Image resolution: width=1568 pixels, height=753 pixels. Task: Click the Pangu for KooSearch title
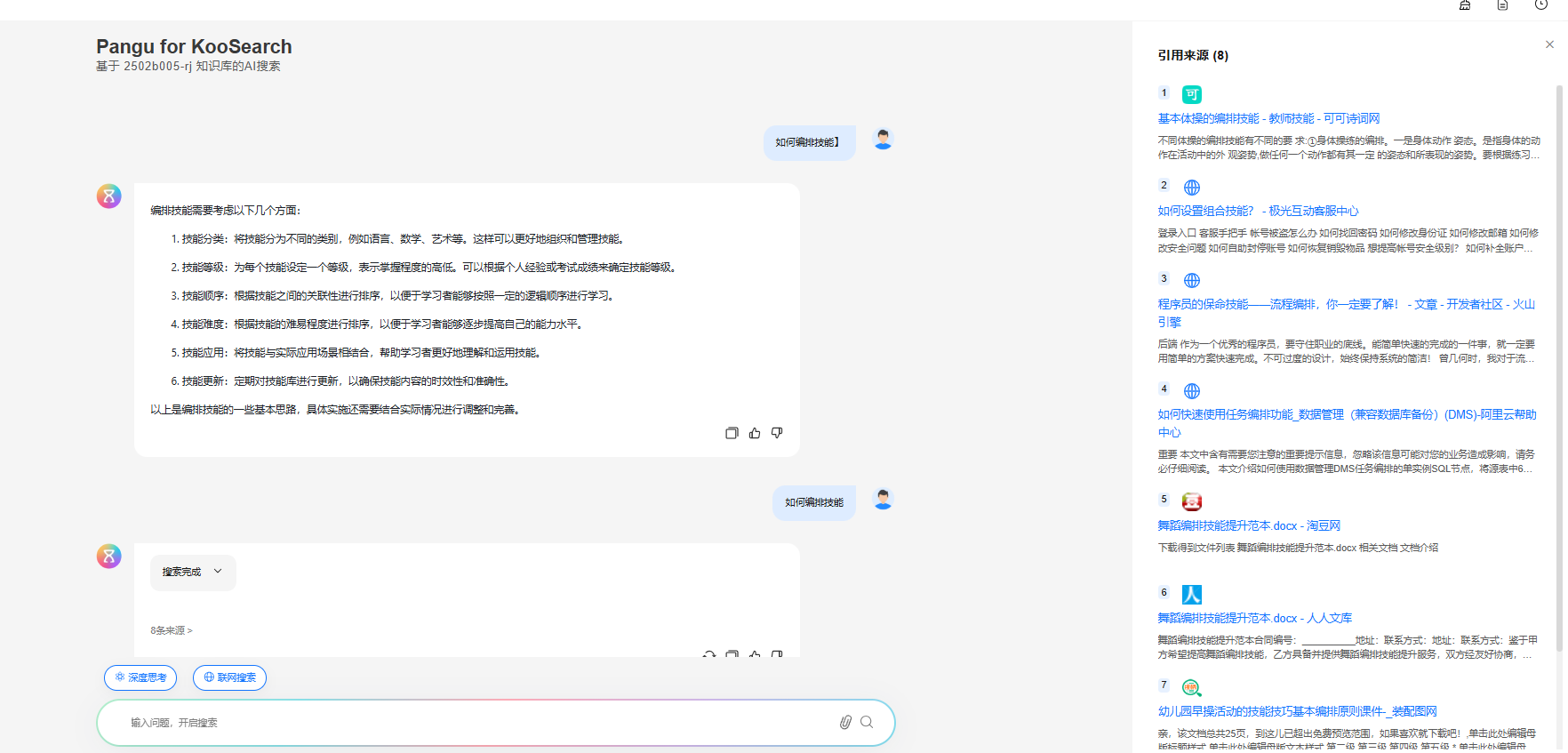tap(194, 46)
